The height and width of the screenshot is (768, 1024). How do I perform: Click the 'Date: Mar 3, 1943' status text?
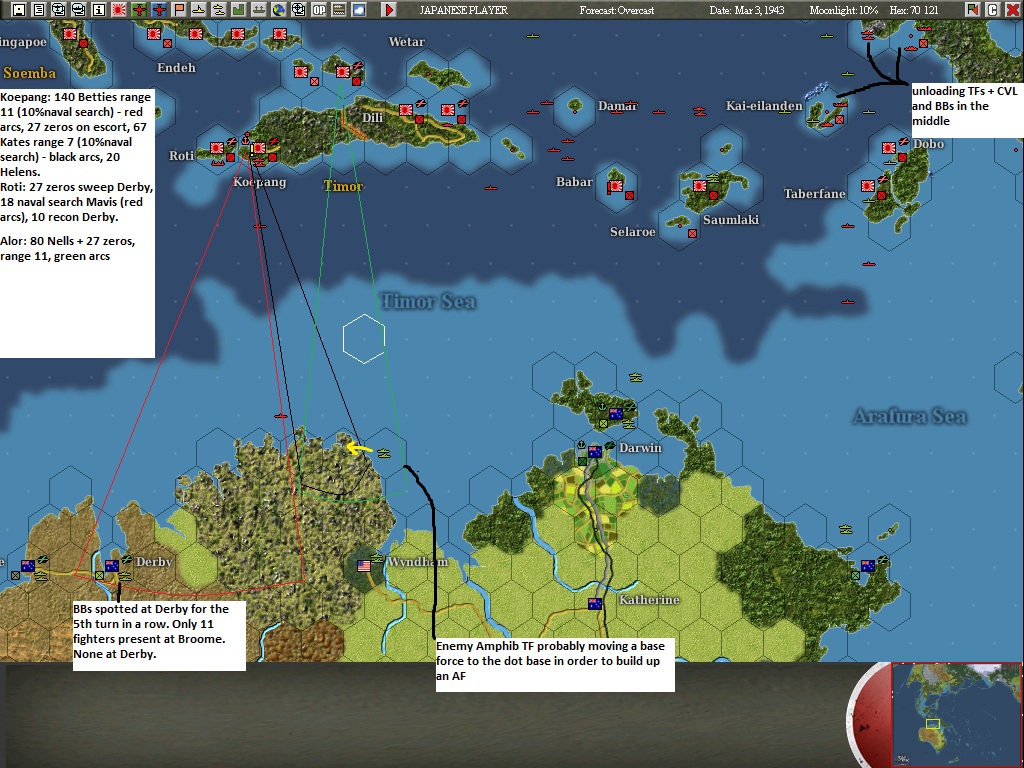[x=747, y=10]
